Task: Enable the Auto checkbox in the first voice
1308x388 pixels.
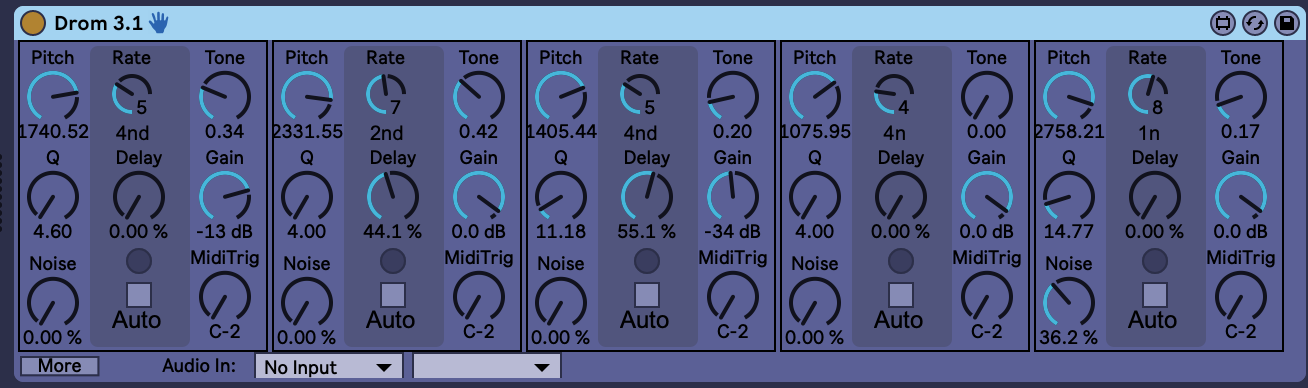Action: click(x=138, y=294)
